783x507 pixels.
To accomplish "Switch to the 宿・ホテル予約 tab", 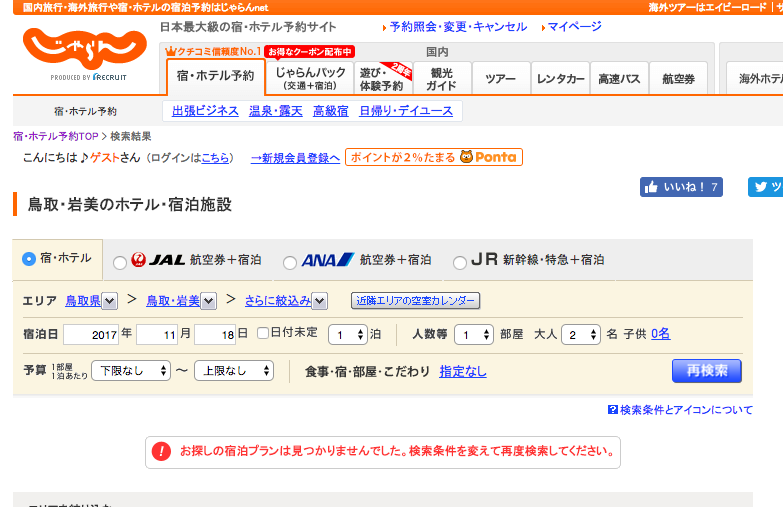I will click(x=216, y=76).
